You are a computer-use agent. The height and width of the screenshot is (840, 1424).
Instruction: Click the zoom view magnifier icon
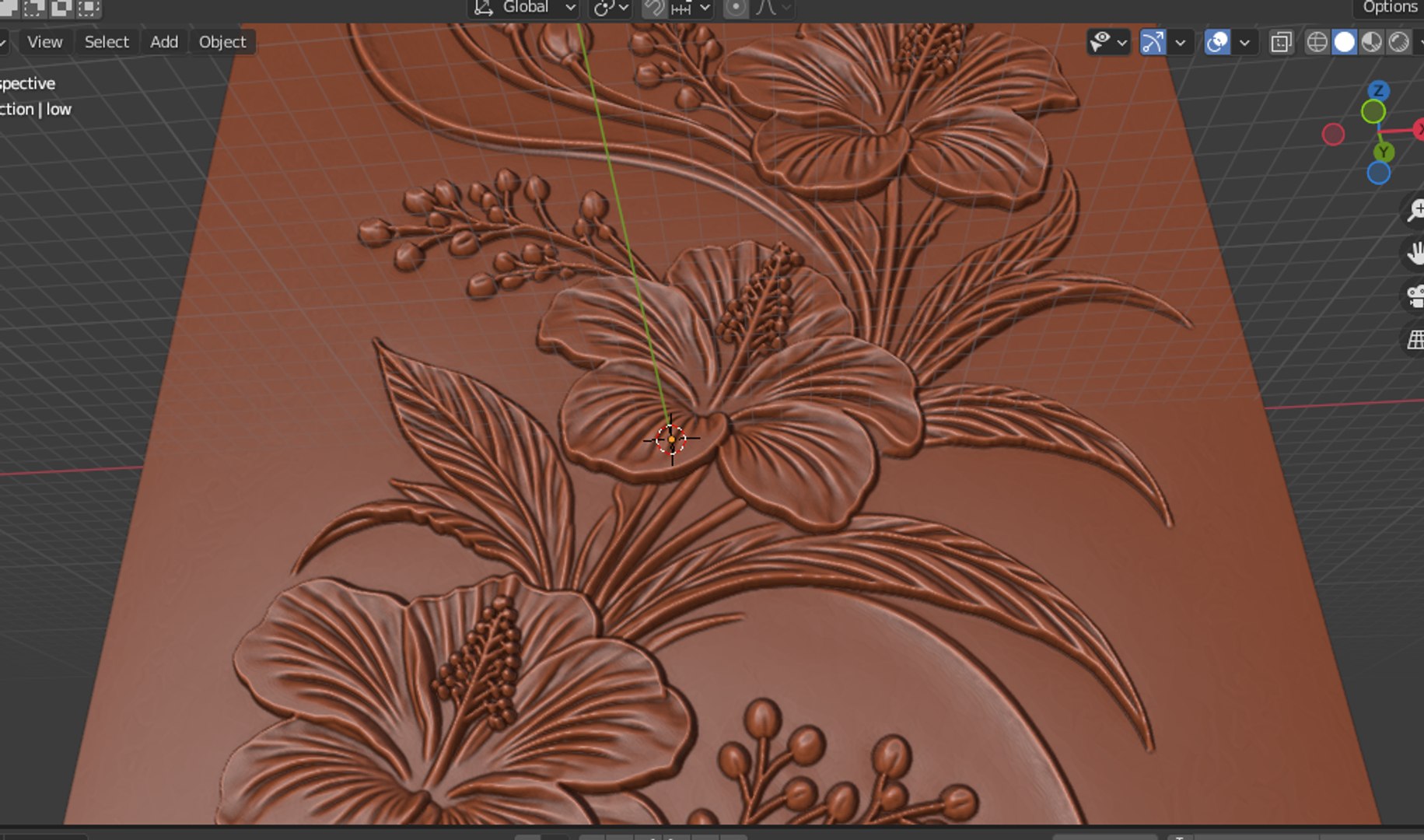(1415, 210)
